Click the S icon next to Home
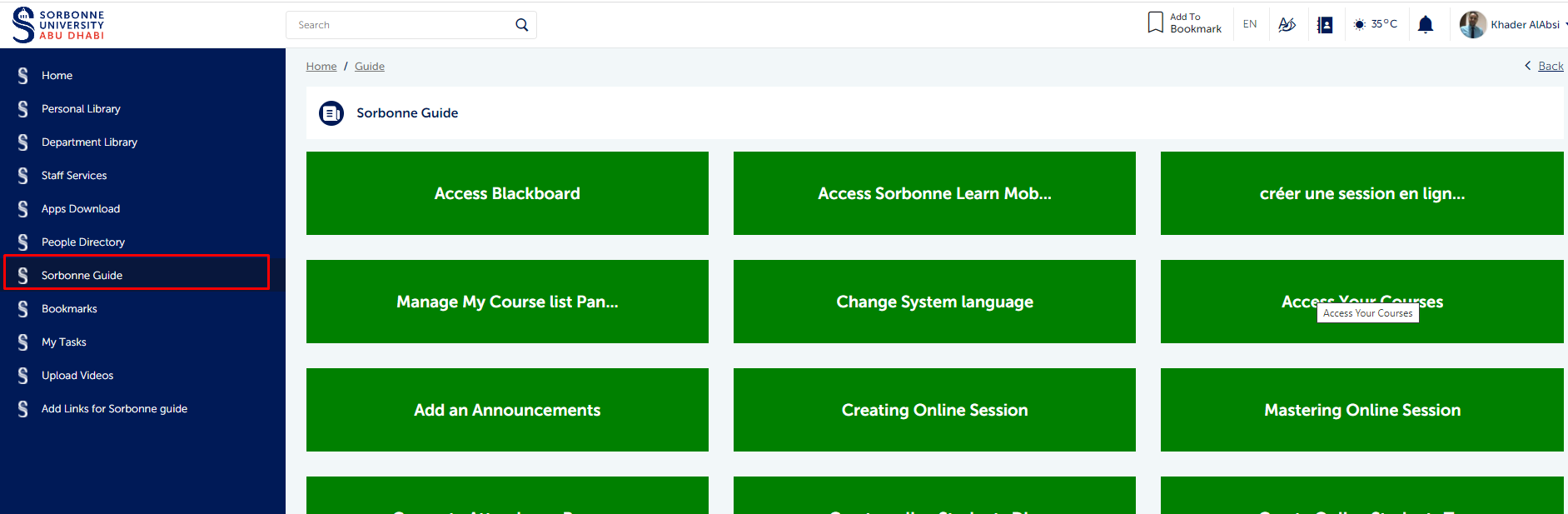Image resolution: width=1568 pixels, height=514 pixels. pos(23,76)
